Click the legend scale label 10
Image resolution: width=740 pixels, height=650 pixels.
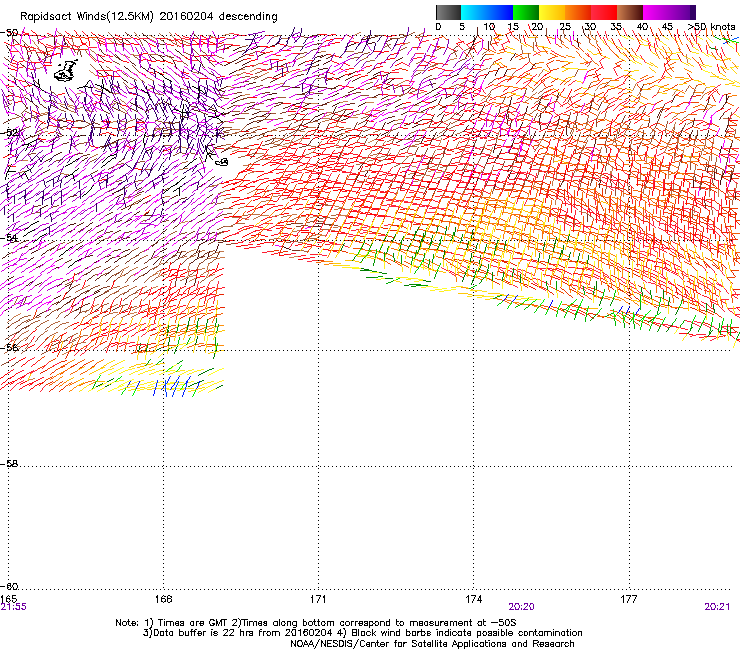(489, 27)
